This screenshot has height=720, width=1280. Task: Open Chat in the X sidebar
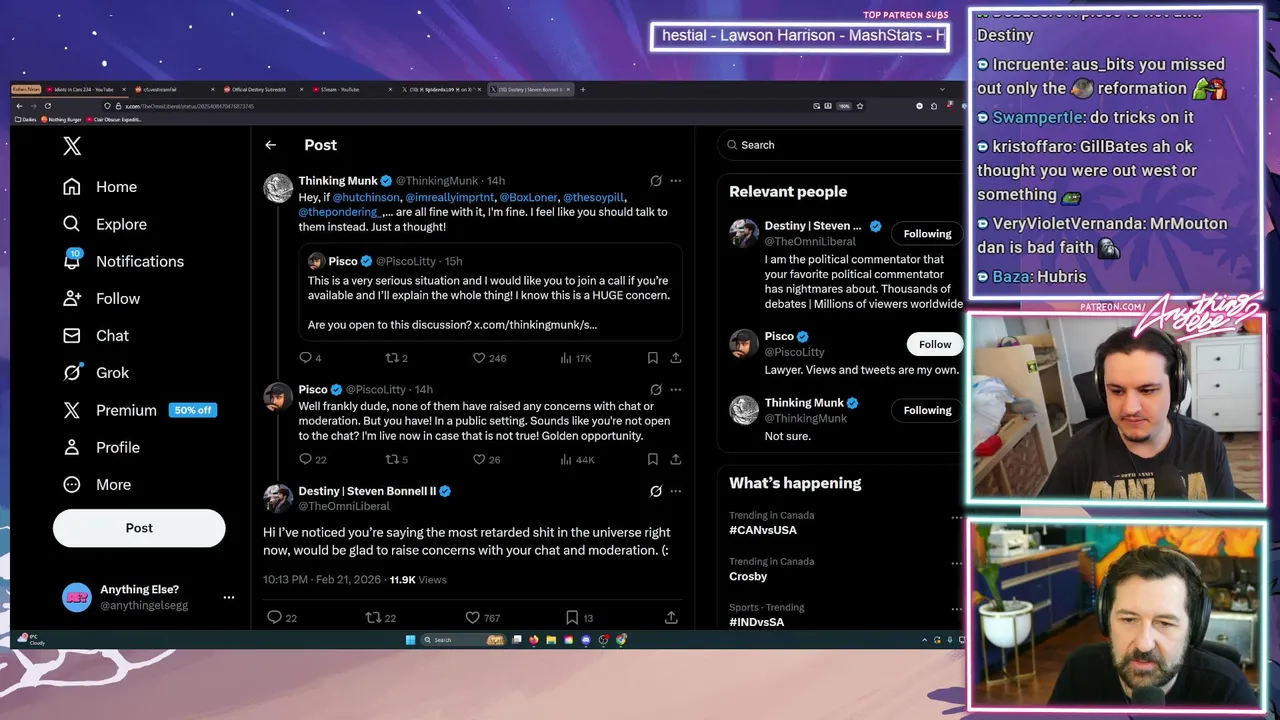(95, 336)
